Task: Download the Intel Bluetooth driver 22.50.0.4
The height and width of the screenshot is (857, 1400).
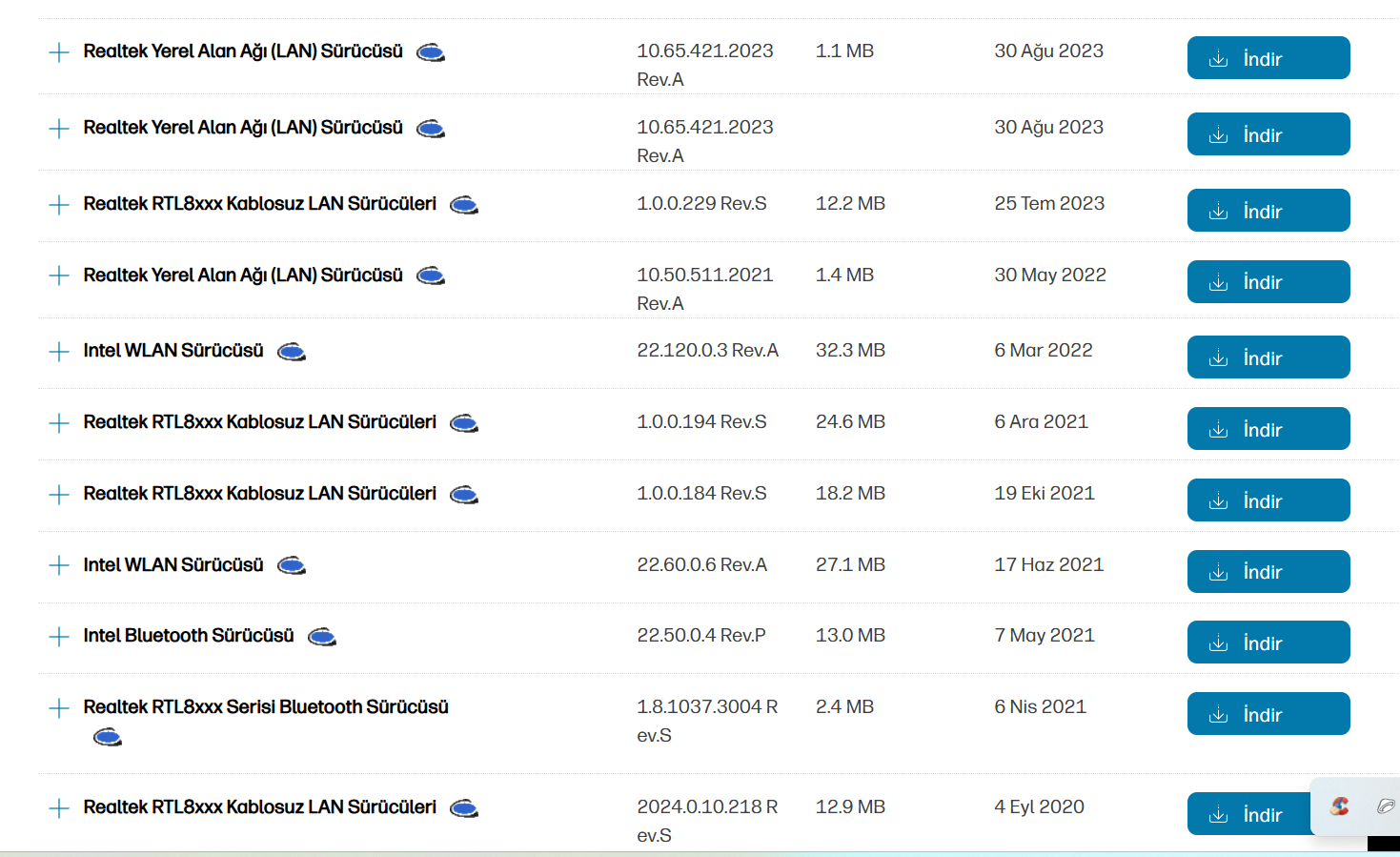Action: point(1268,643)
